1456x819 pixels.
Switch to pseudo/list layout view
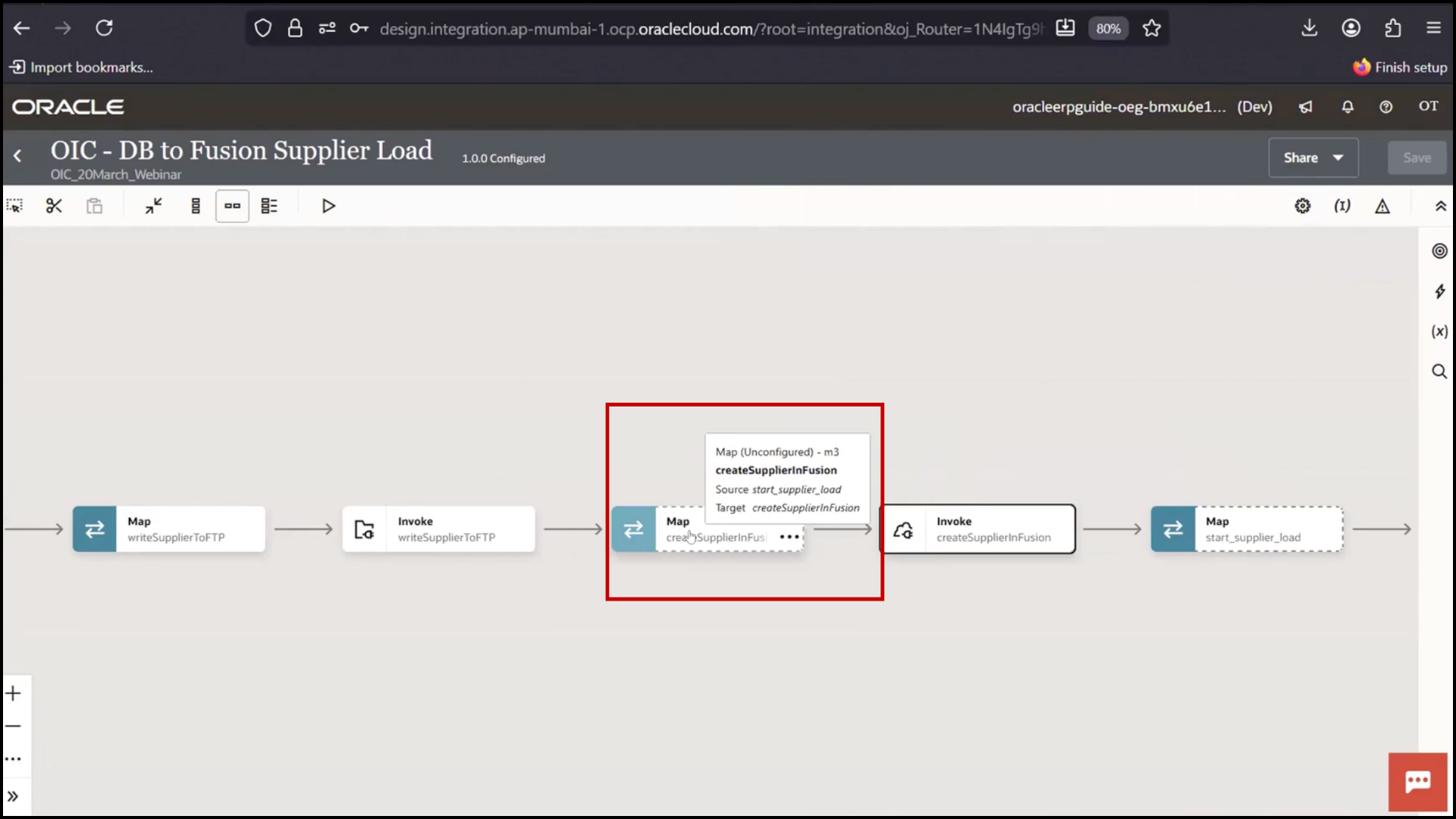click(269, 206)
